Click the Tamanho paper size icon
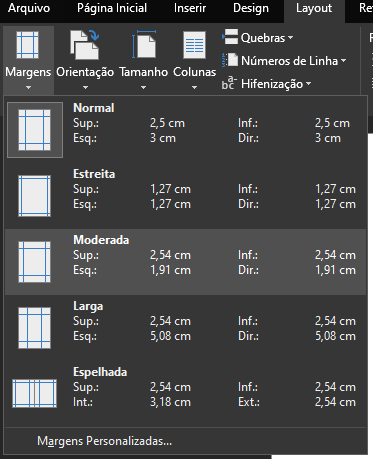The image size is (373, 459). [144, 44]
